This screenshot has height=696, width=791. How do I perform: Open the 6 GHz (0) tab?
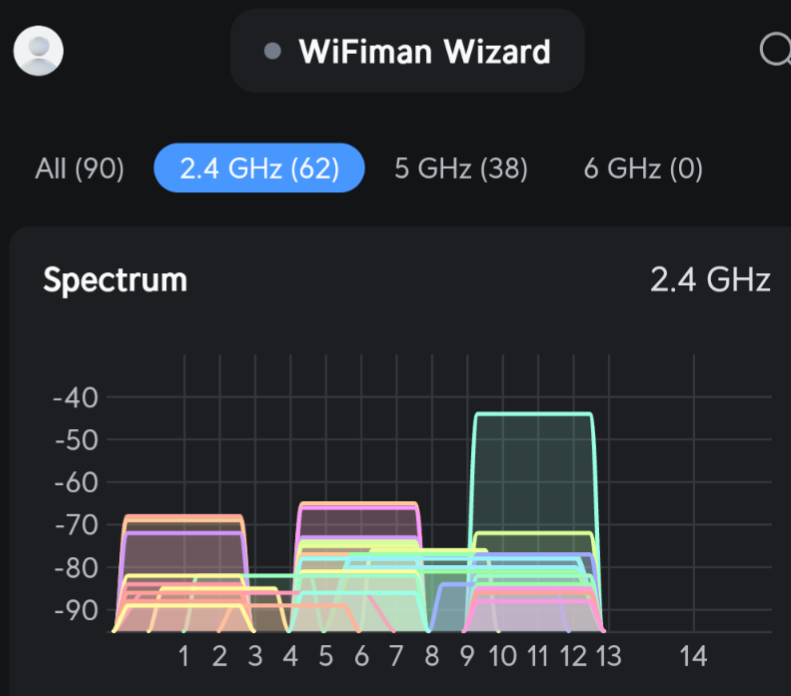tap(643, 169)
